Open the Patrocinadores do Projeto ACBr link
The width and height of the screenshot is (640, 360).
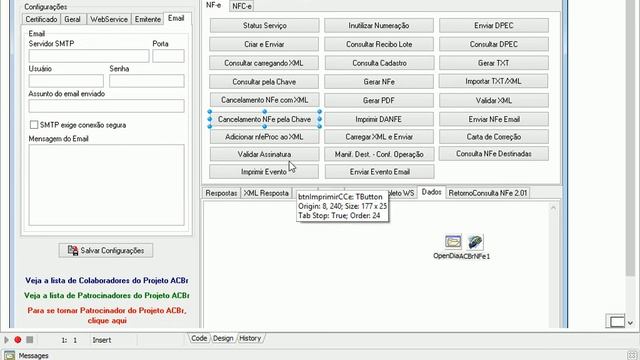pyautogui.click(x=107, y=295)
